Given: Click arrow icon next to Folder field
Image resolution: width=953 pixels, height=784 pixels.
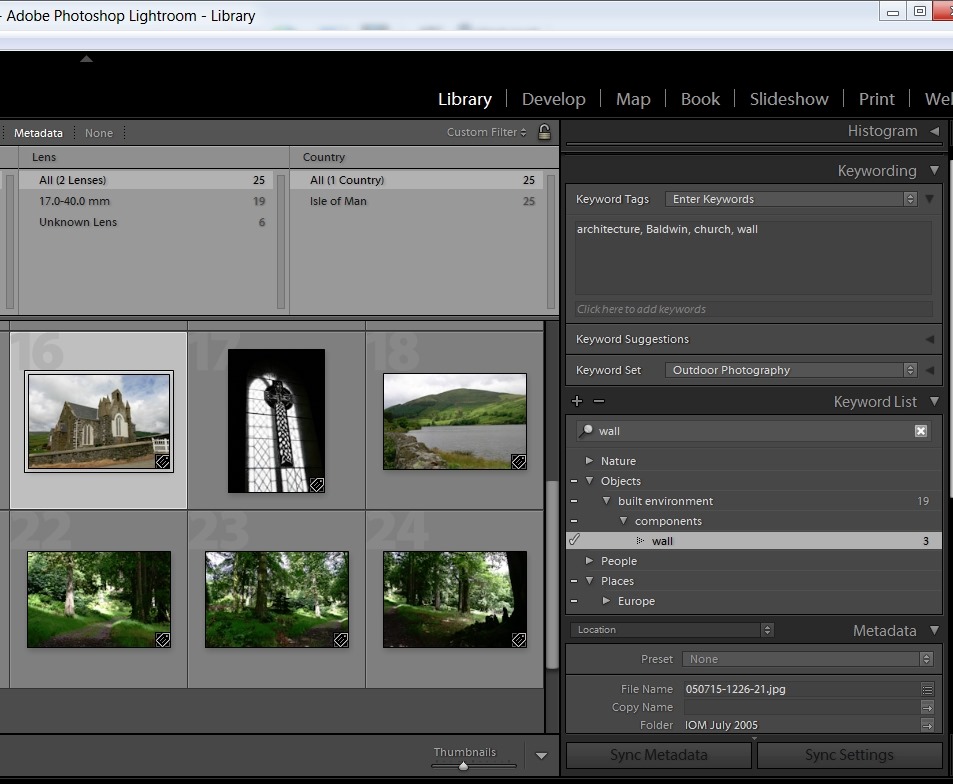Looking at the screenshot, I should (927, 726).
